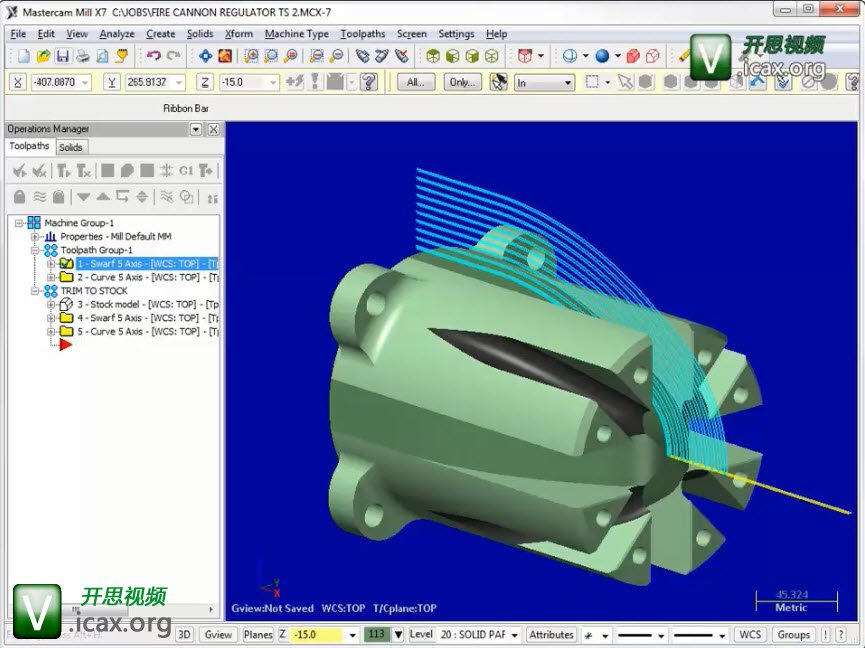Click the question mark help icon on the coordinate bar

[x=369, y=82]
